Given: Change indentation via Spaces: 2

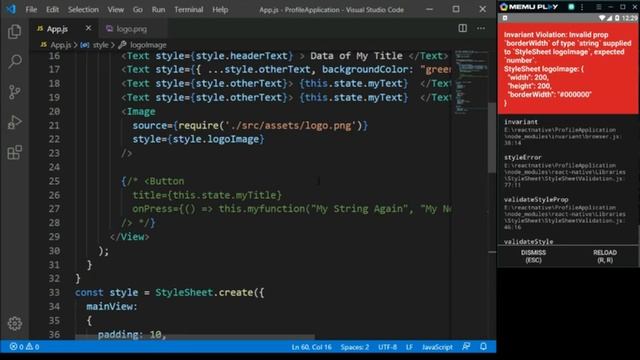Looking at the screenshot, I should tap(355, 347).
